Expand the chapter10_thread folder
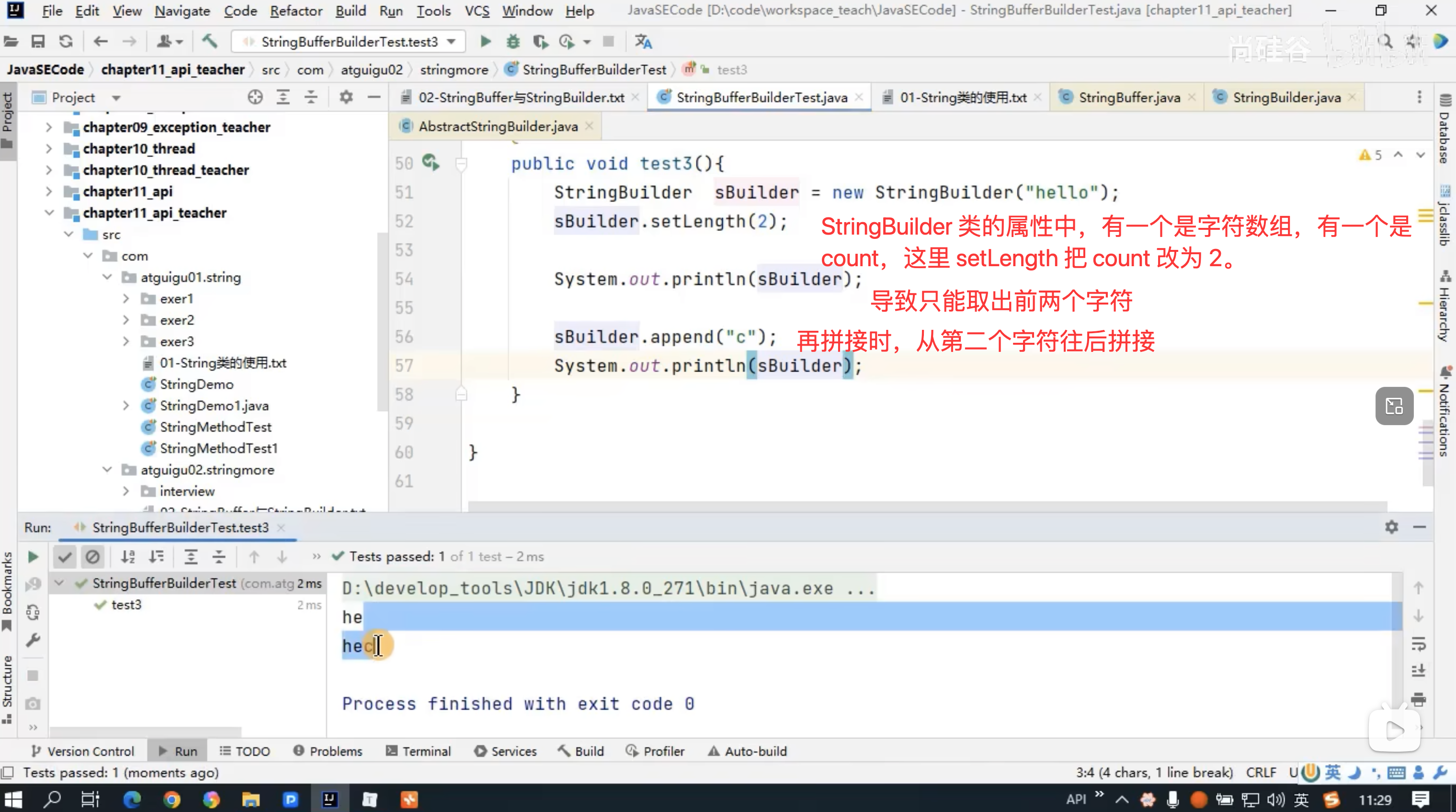This screenshot has height=812, width=1456. (x=49, y=148)
